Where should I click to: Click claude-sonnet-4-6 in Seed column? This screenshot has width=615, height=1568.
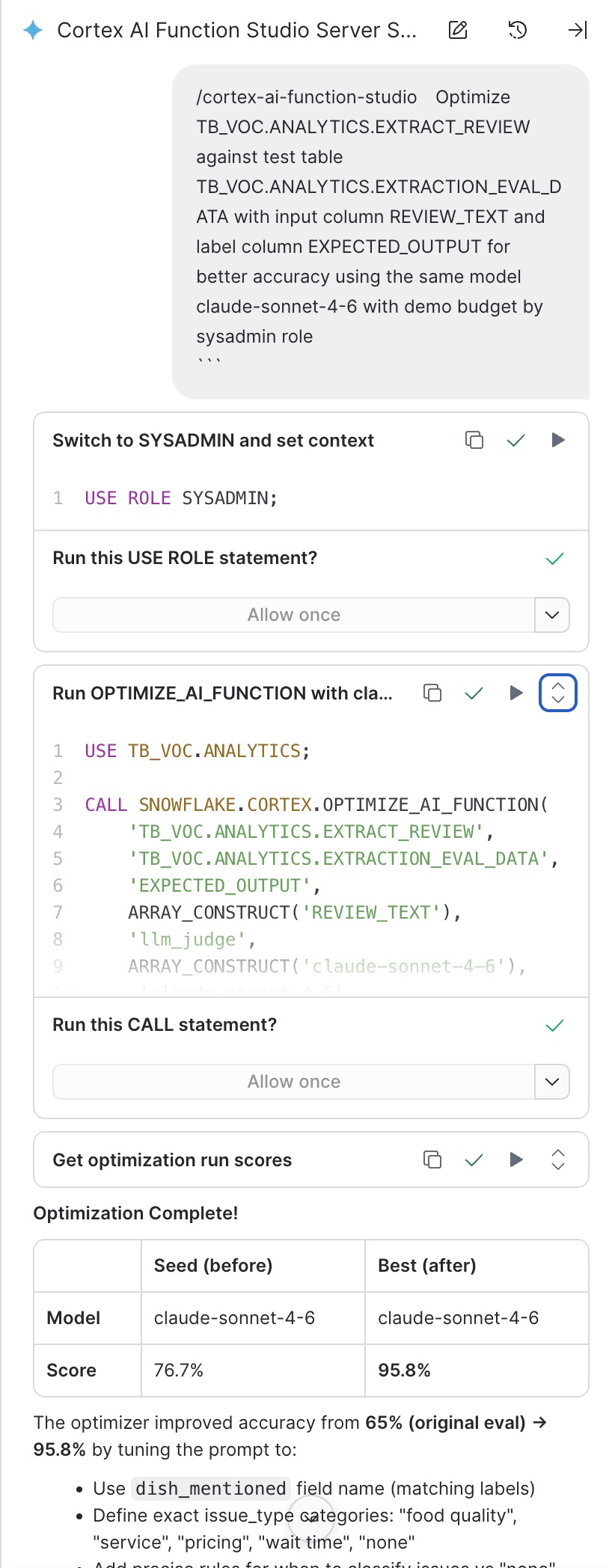[x=234, y=1318]
